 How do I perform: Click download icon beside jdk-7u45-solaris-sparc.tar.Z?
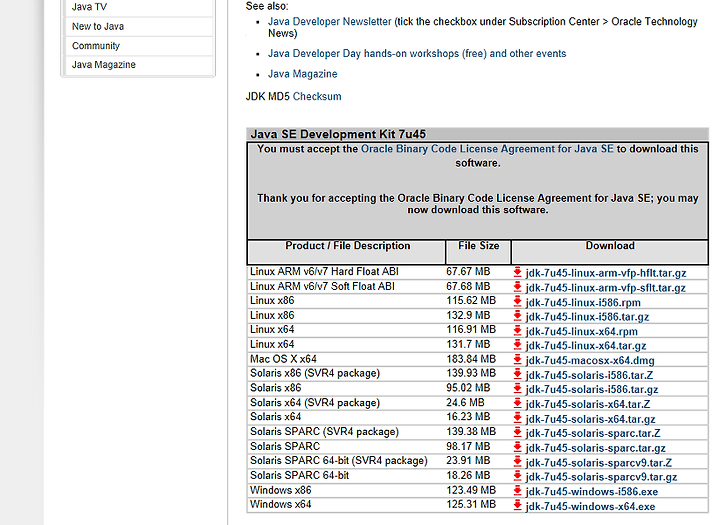(x=518, y=433)
